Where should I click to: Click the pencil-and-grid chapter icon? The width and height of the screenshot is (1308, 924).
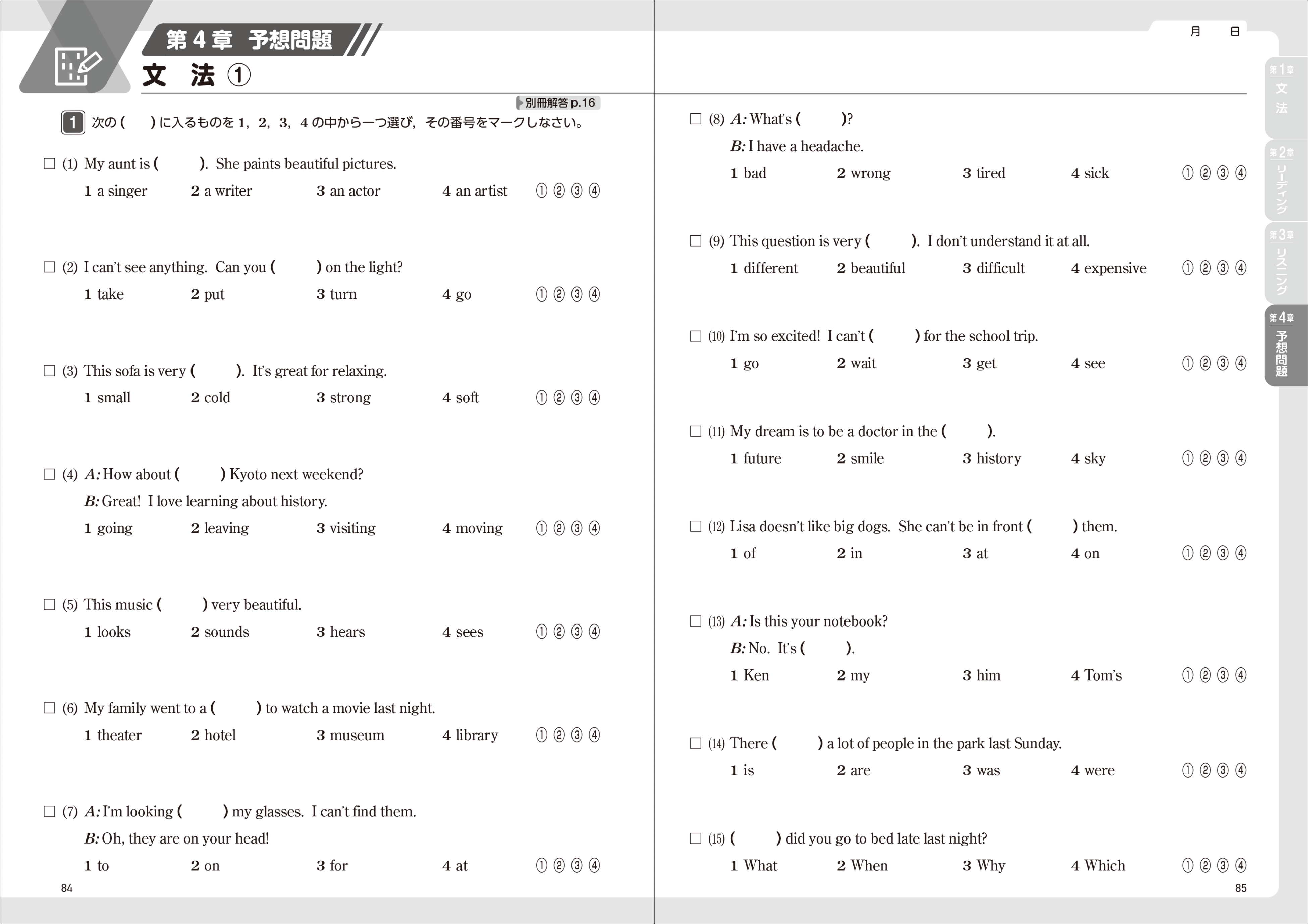click(x=78, y=67)
